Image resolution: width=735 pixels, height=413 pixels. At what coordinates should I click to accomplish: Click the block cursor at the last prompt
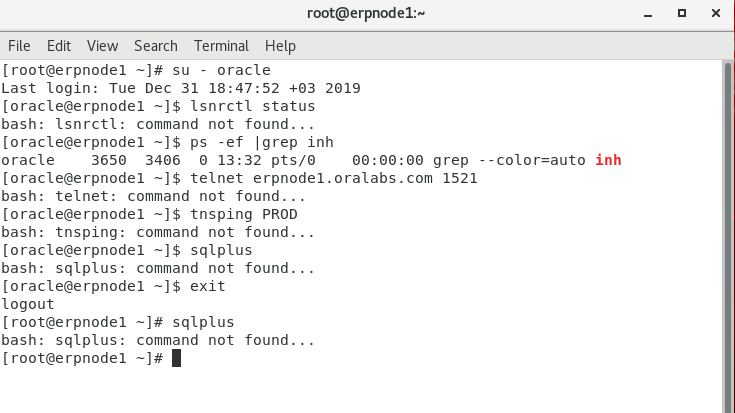coord(176,358)
